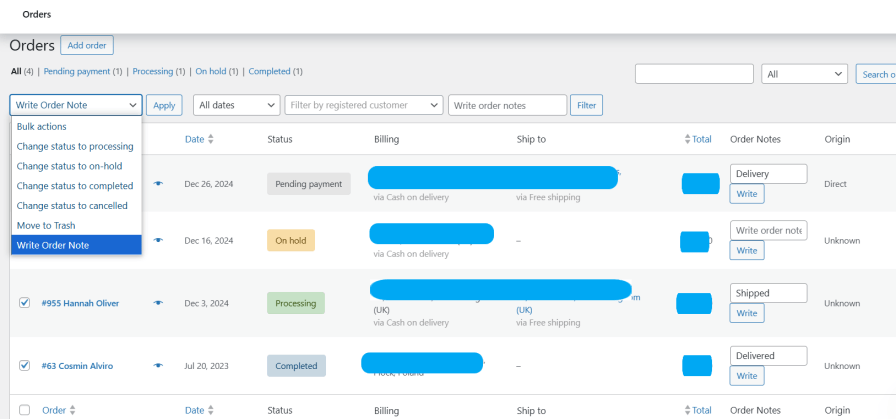Click the Date column header link
Image resolution: width=896 pixels, height=419 pixels.
coord(194,139)
